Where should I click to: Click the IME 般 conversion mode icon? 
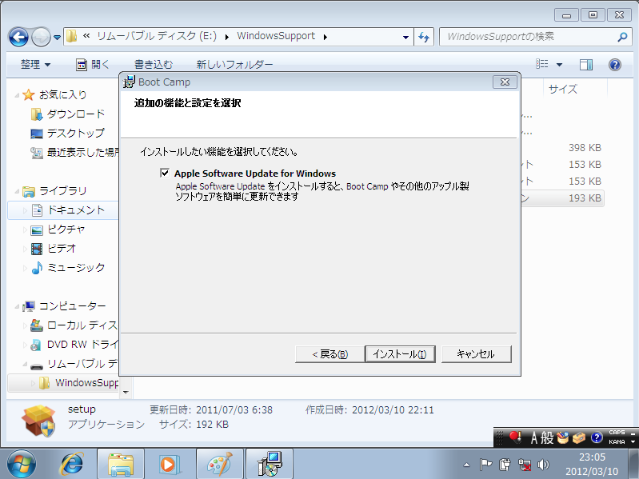[547, 438]
